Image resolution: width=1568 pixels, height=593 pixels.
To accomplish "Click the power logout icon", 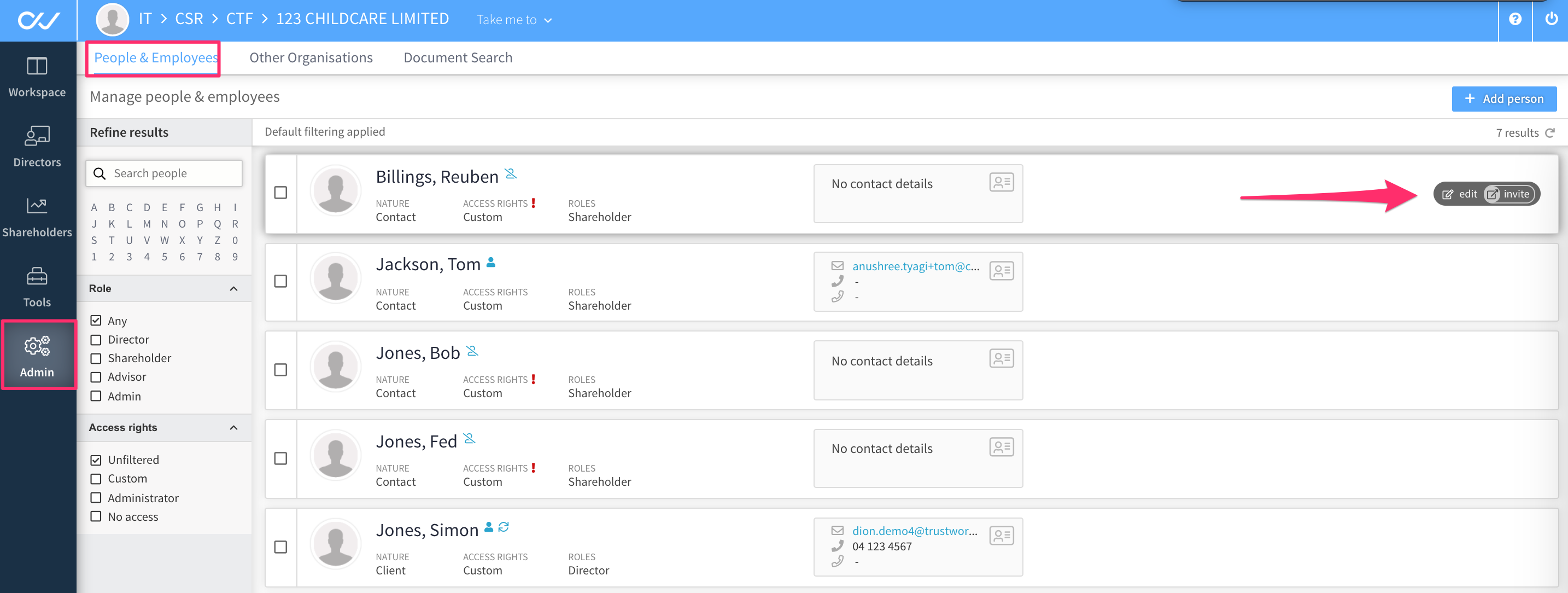I will coord(1551,20).
